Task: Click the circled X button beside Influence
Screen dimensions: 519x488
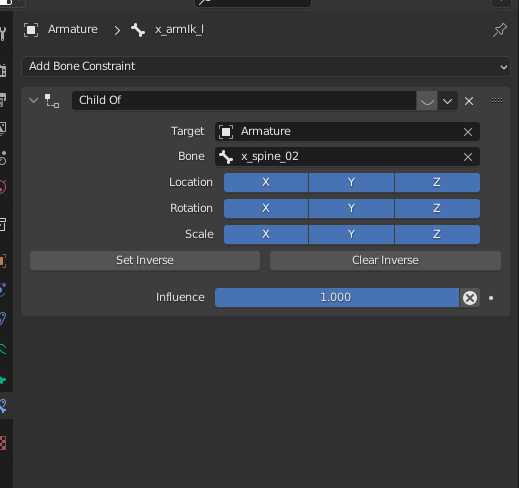Action: coord(470,298)
